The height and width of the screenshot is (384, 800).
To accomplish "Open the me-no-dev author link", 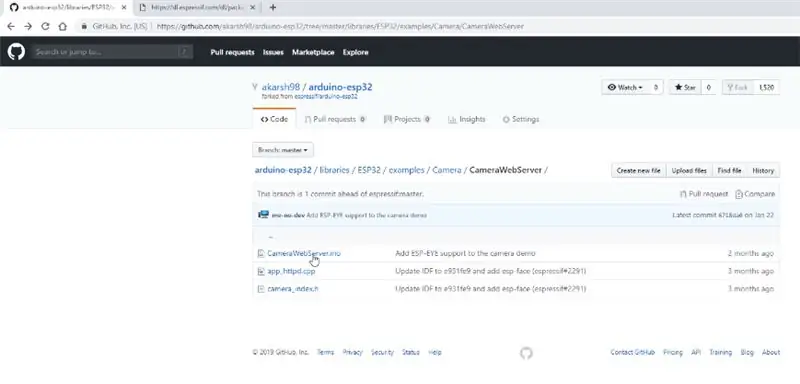I will point(288,215).
